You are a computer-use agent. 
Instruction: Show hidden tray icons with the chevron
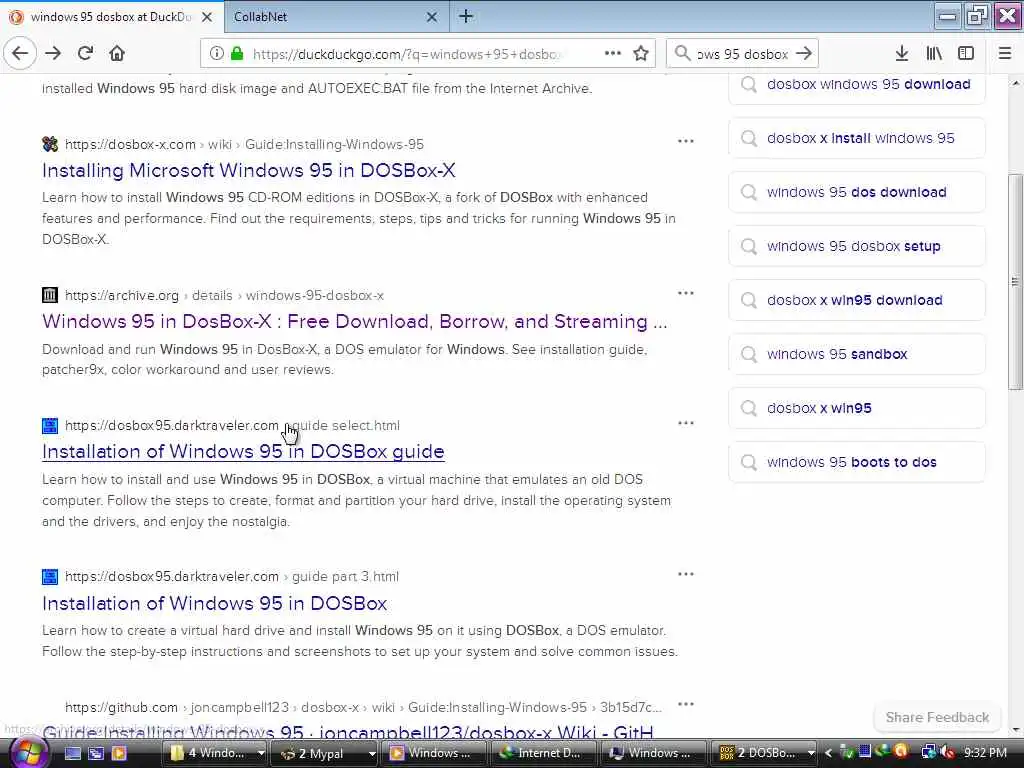point(828,753)
